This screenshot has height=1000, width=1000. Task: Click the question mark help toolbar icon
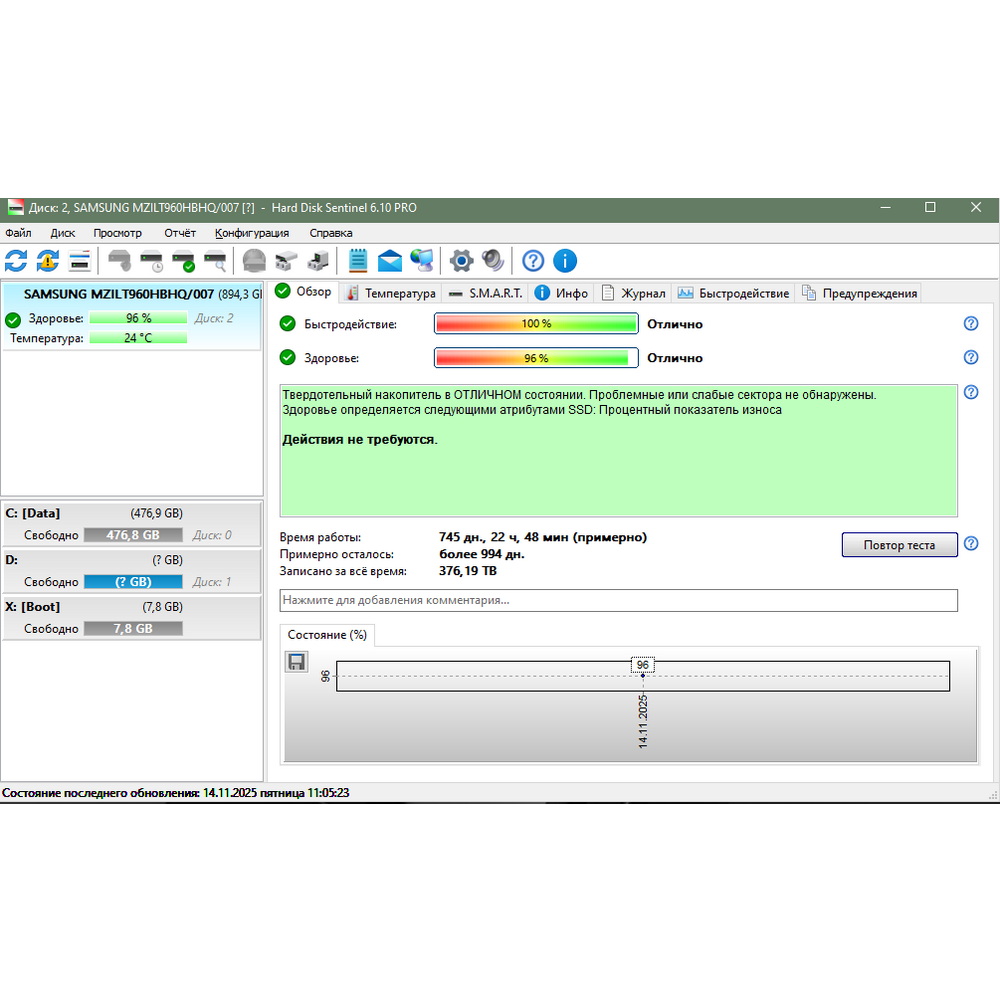(533, 261)
